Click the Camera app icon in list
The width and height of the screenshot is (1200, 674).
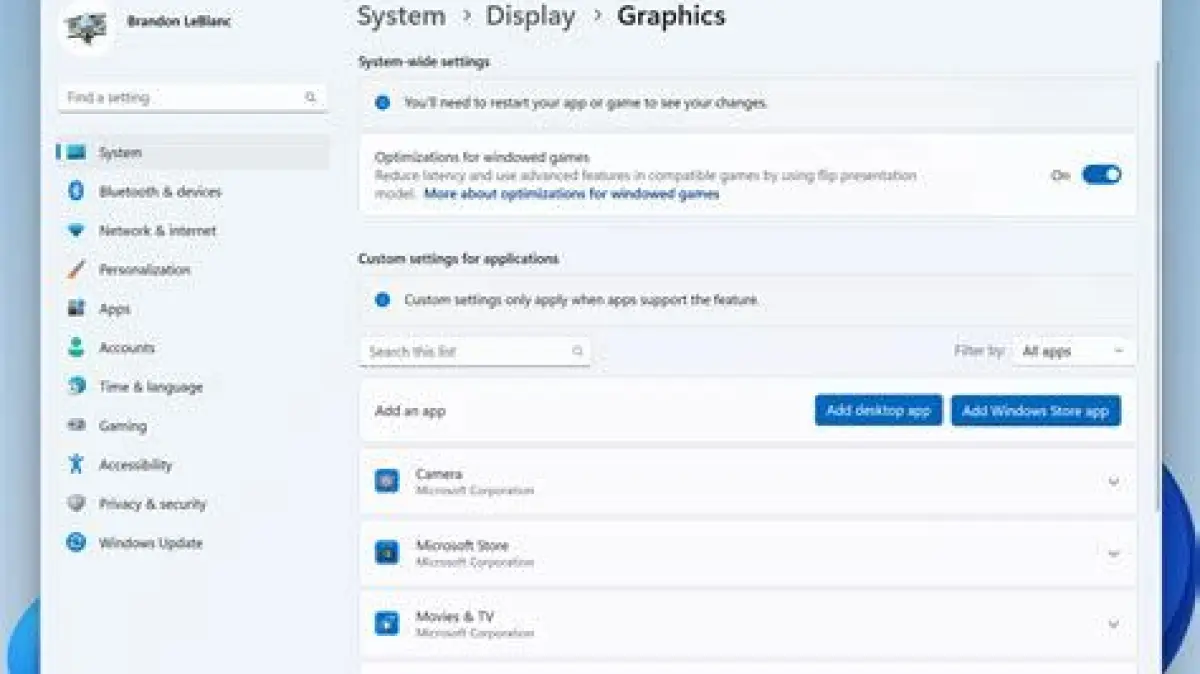(387, 481)
